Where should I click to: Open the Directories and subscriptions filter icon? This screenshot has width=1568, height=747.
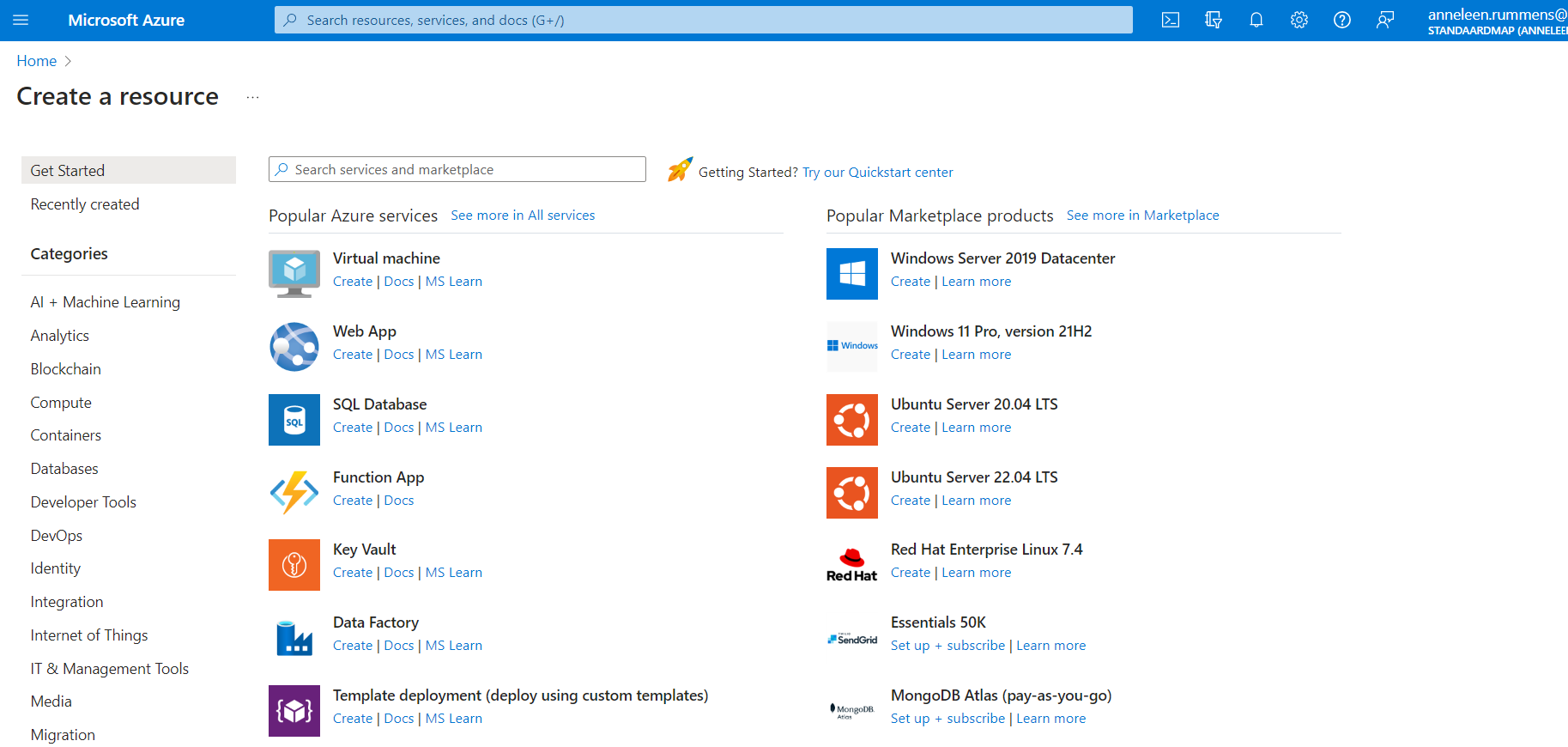click(x=1214, y=20)
